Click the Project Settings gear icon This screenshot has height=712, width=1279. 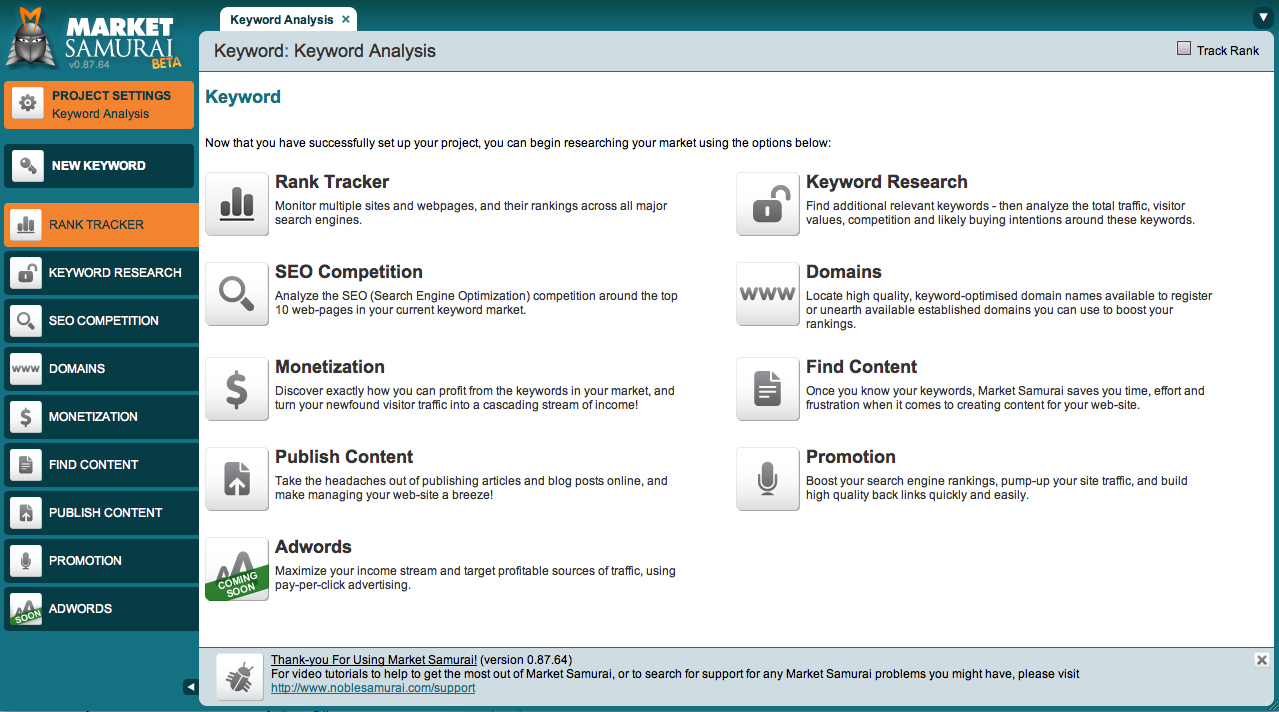coord(28,103)
